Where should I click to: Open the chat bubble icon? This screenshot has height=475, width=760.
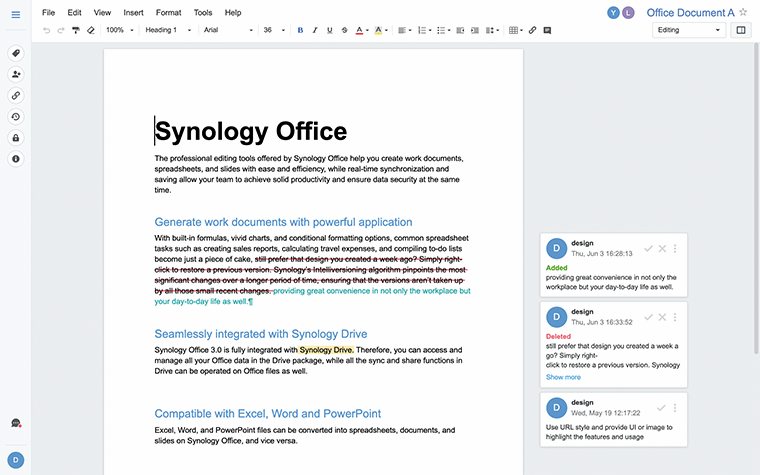coord(16,423)
